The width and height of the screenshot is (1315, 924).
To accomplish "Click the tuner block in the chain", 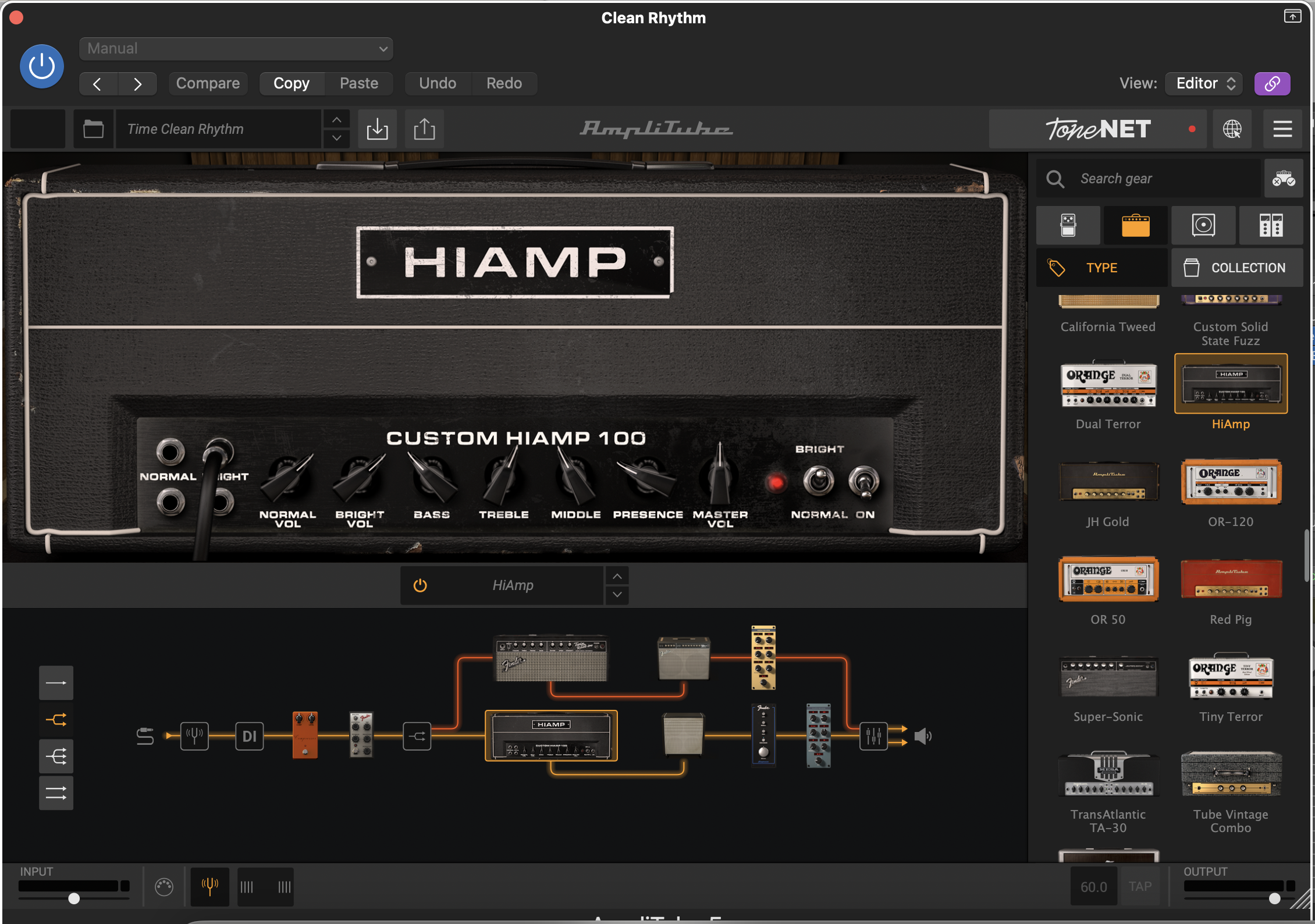I will tap(194, 736).
